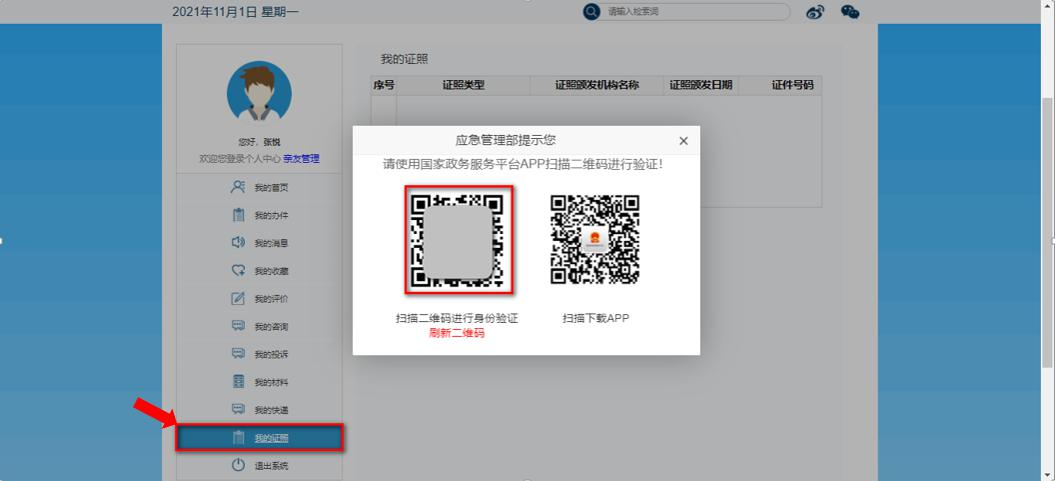This screenshot has height=481, width=1055.
Task: Click 我的证照 clipboard icon
Action: click(238, 438)
